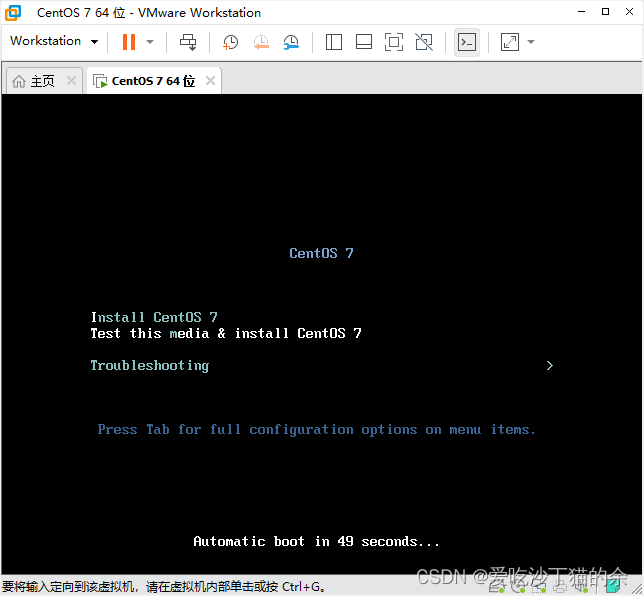Take a snapshot of this virtual machine
Viewport: 644px width, 596px height.
[230, 42]
